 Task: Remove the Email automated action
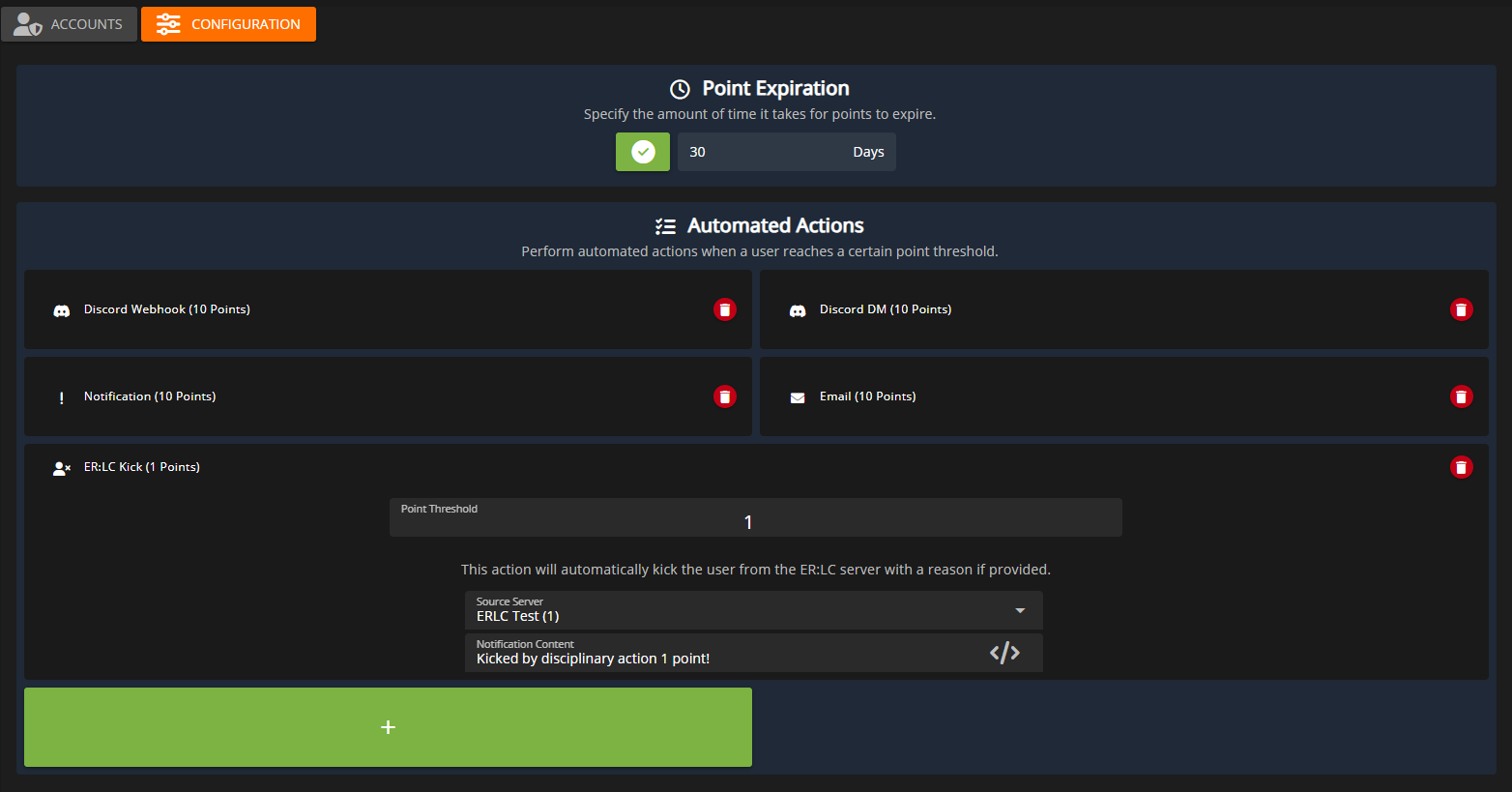coord(1461,396)
